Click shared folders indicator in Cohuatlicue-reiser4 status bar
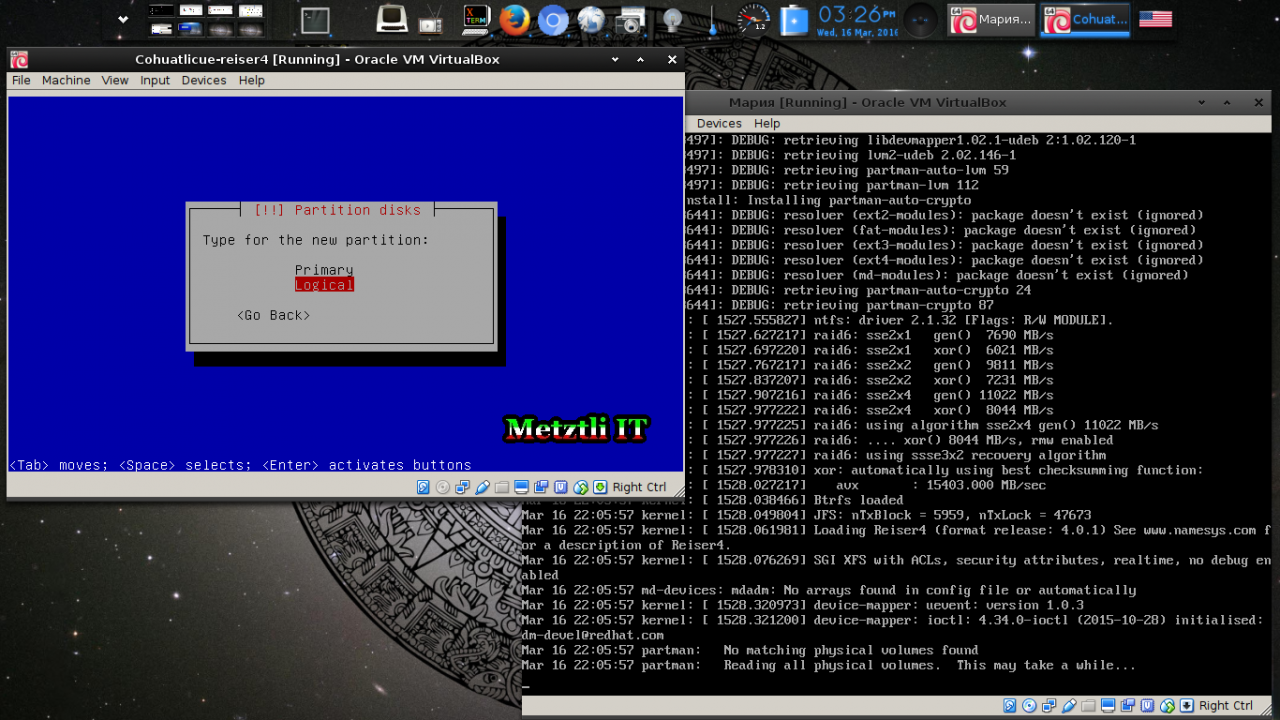Screen dimensions: 1280x720 pyautogui.click(x=502, y=487)
